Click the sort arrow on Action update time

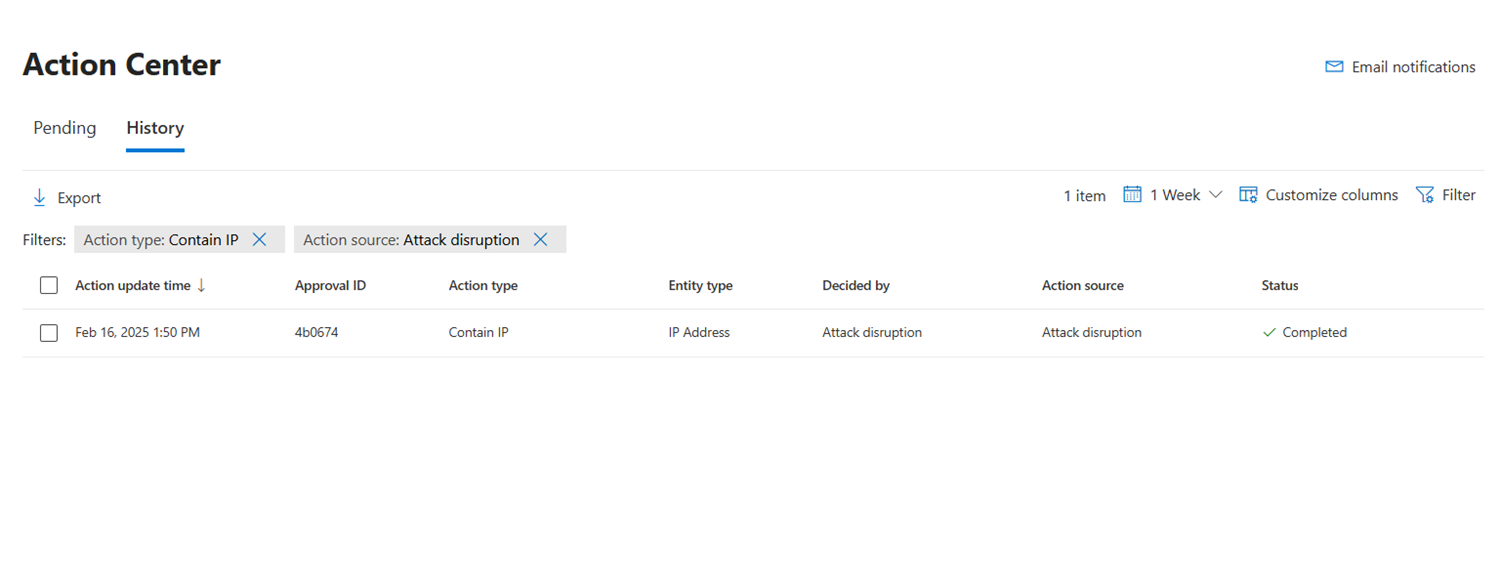tap(201, 285)
